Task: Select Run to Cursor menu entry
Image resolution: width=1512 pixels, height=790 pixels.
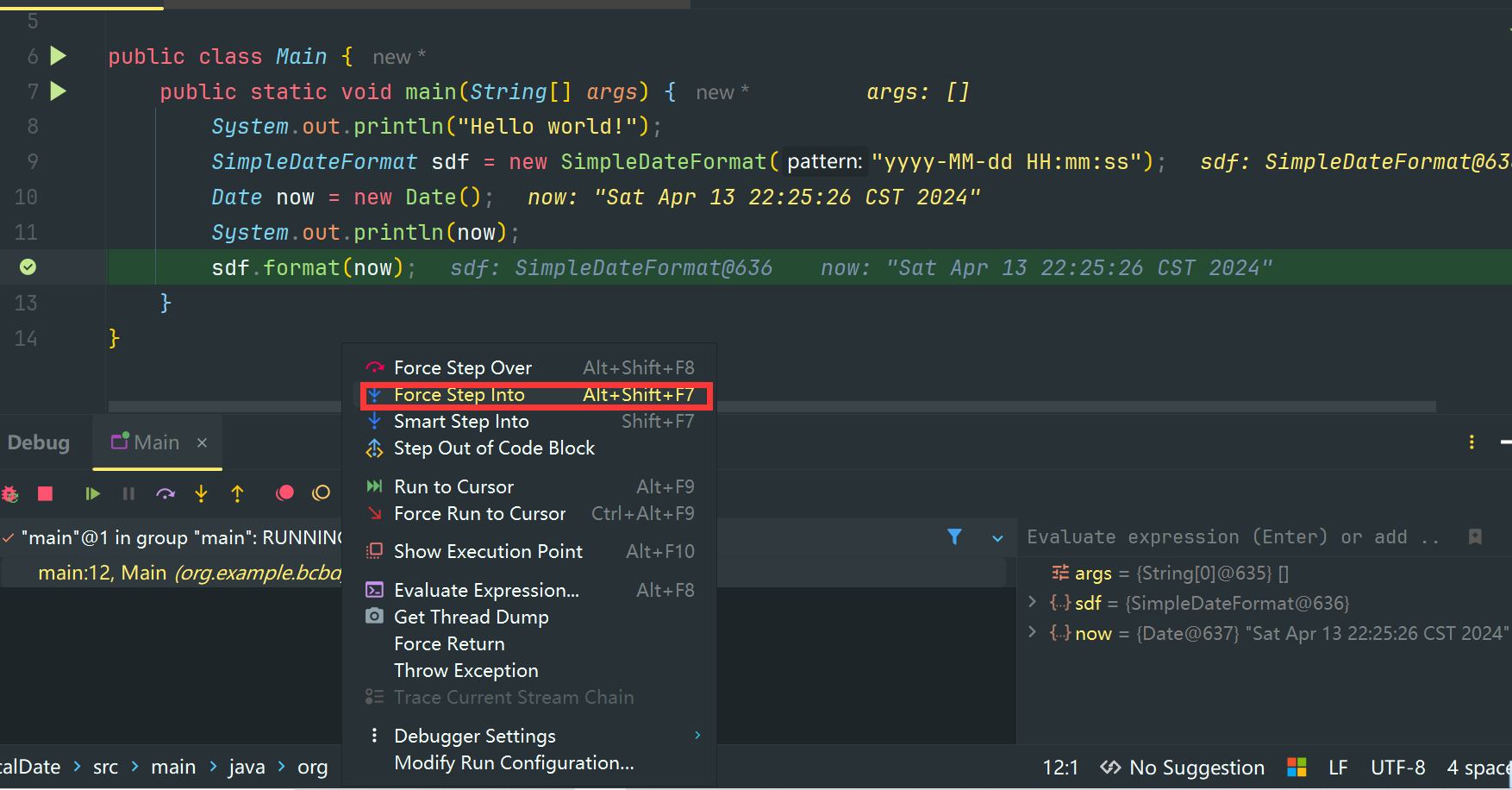Action: pyautogui.click(x=529, y=486)
